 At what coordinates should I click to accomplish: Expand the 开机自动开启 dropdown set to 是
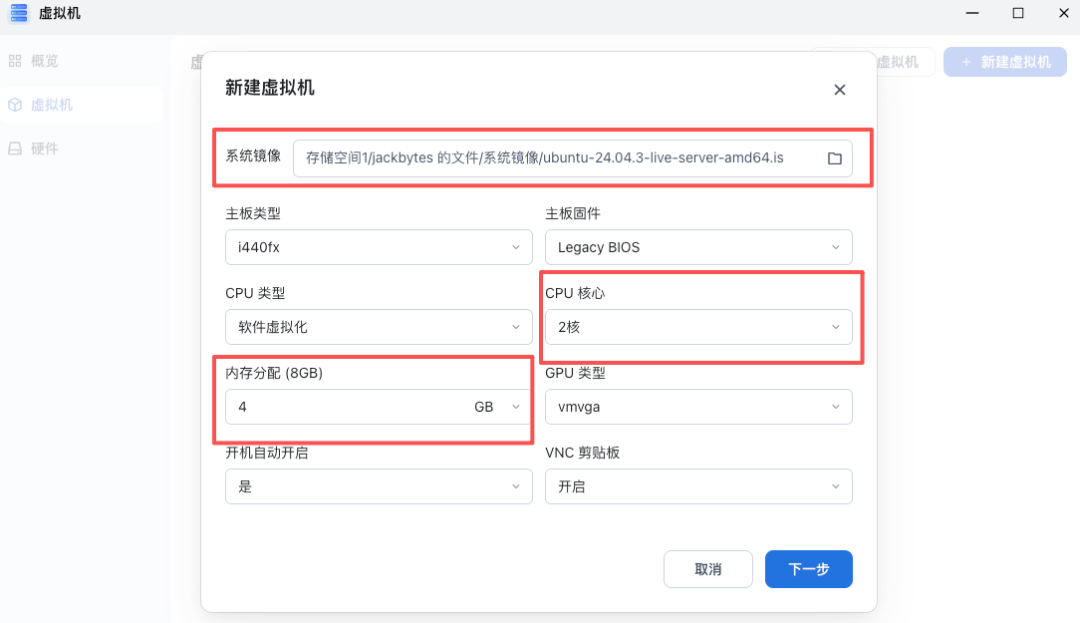pos(378,486)
